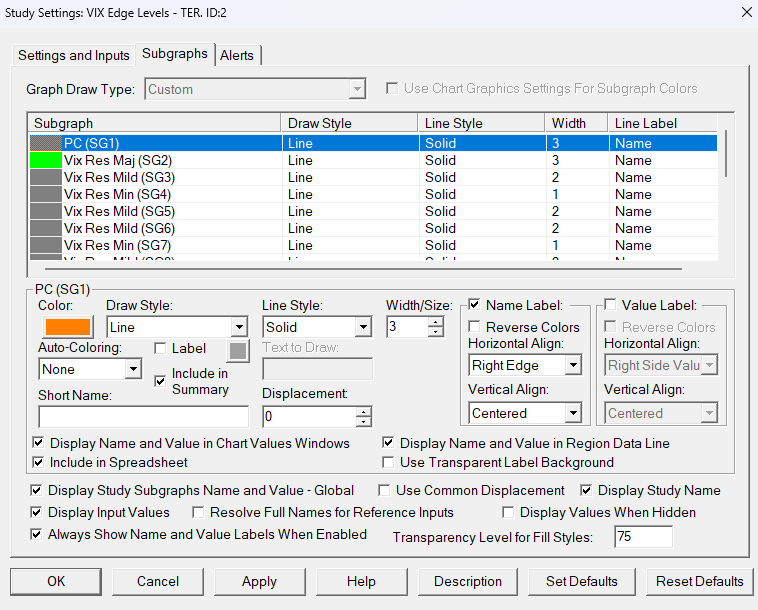Image resolution: width=758 pixels, height=610 pixels.
Task: Check Use Chart Graphics Settings For Subgraph Colors
Action: click(x=392, y=88)
